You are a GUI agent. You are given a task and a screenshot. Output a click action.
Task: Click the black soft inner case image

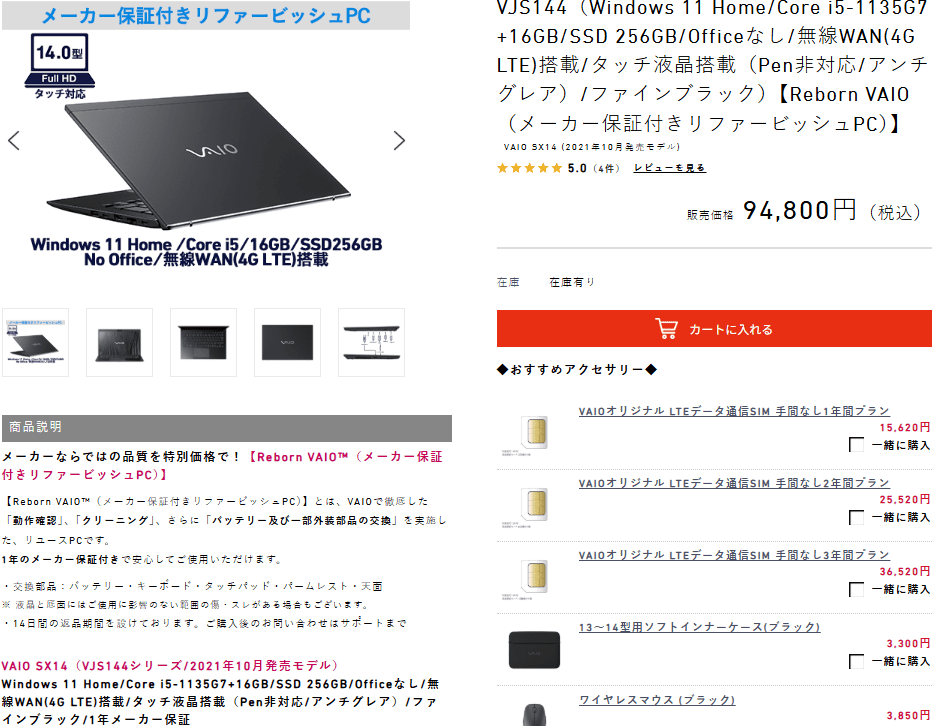coord(534,650)
